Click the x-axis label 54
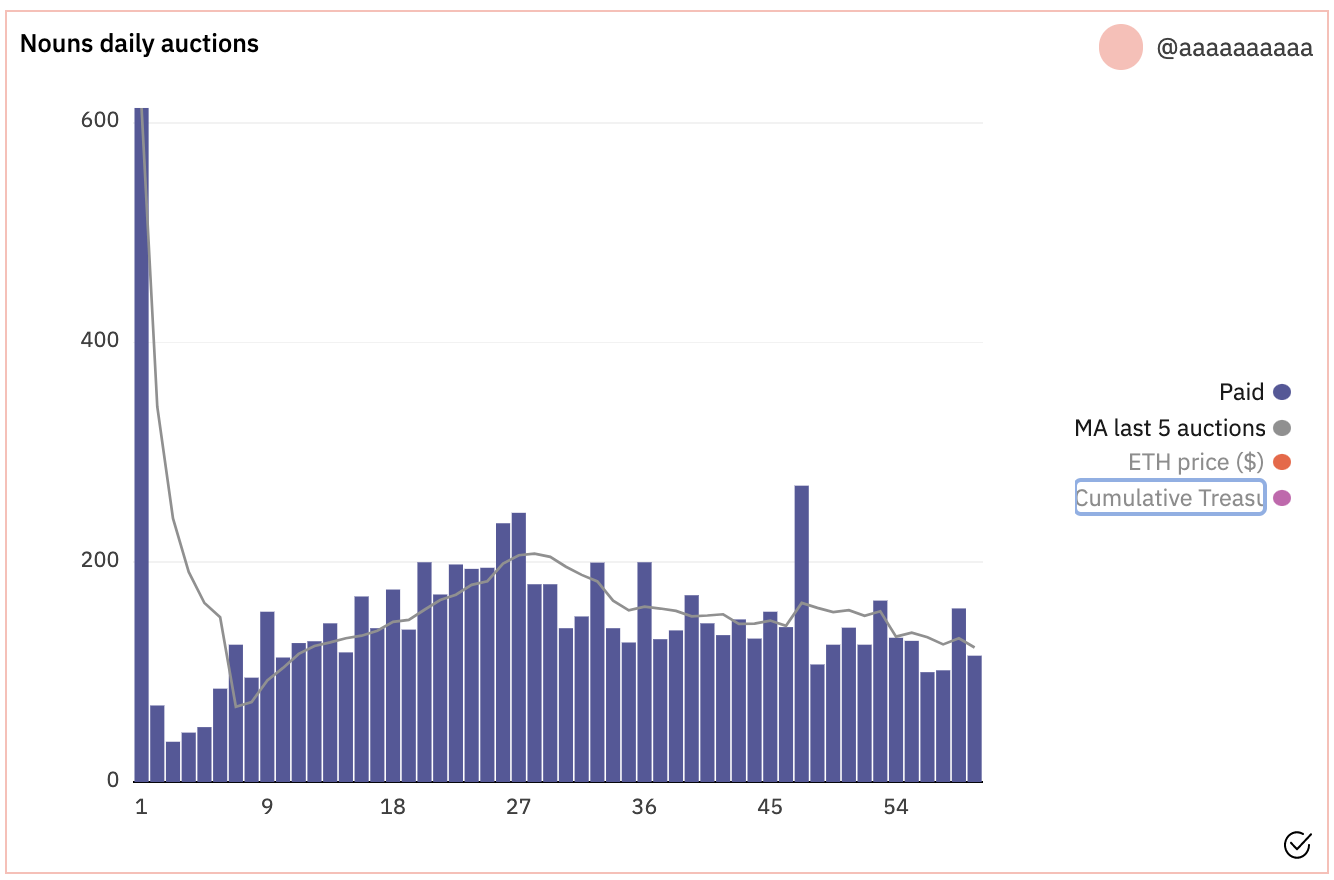1334x880 pixels. [895, 807]
